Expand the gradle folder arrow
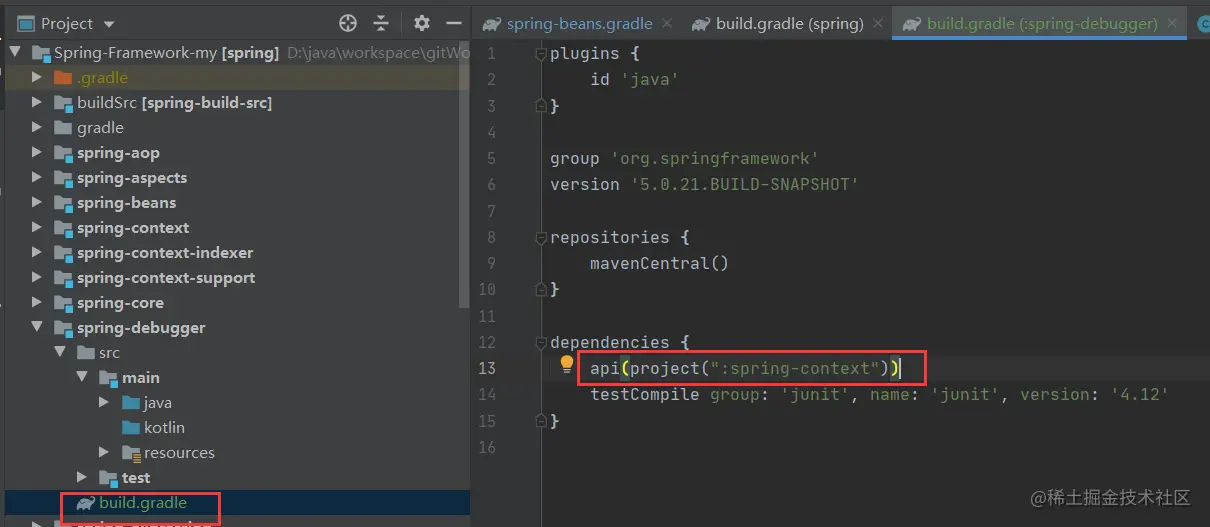The width and height of the screenshot is (1210, 527). 37,127
